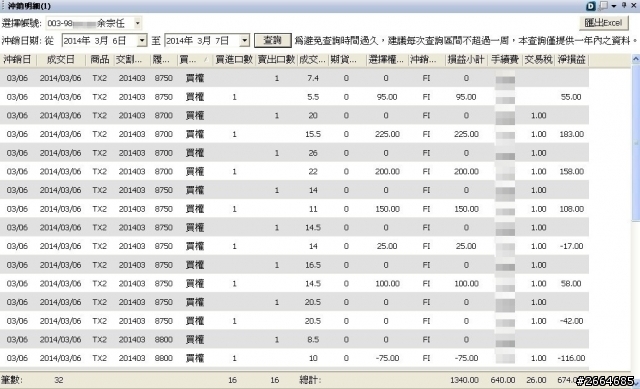The image size is (640, 389).
Task: Click the trade price cell 5.5
Action: click(313, 97)
